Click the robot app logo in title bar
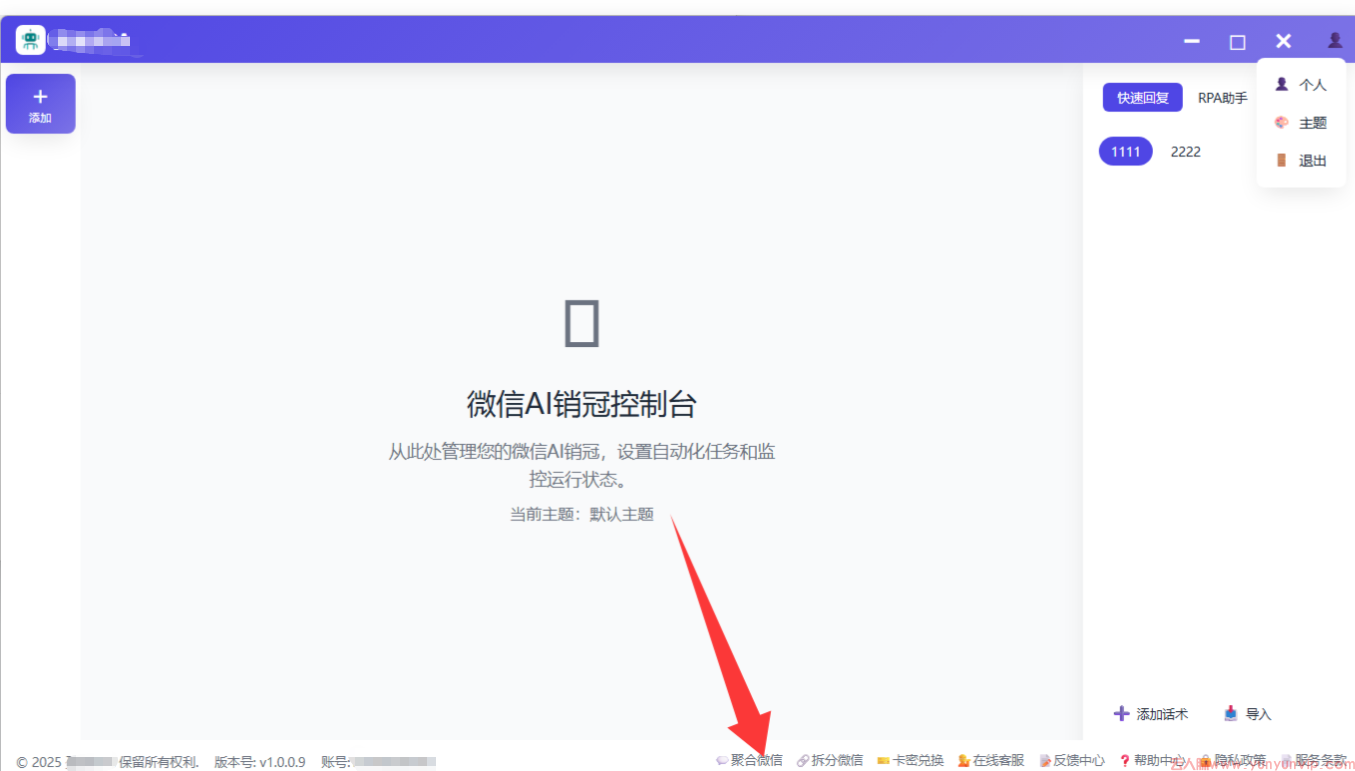This screenshot has width=1355, height=771. [30, 40]
